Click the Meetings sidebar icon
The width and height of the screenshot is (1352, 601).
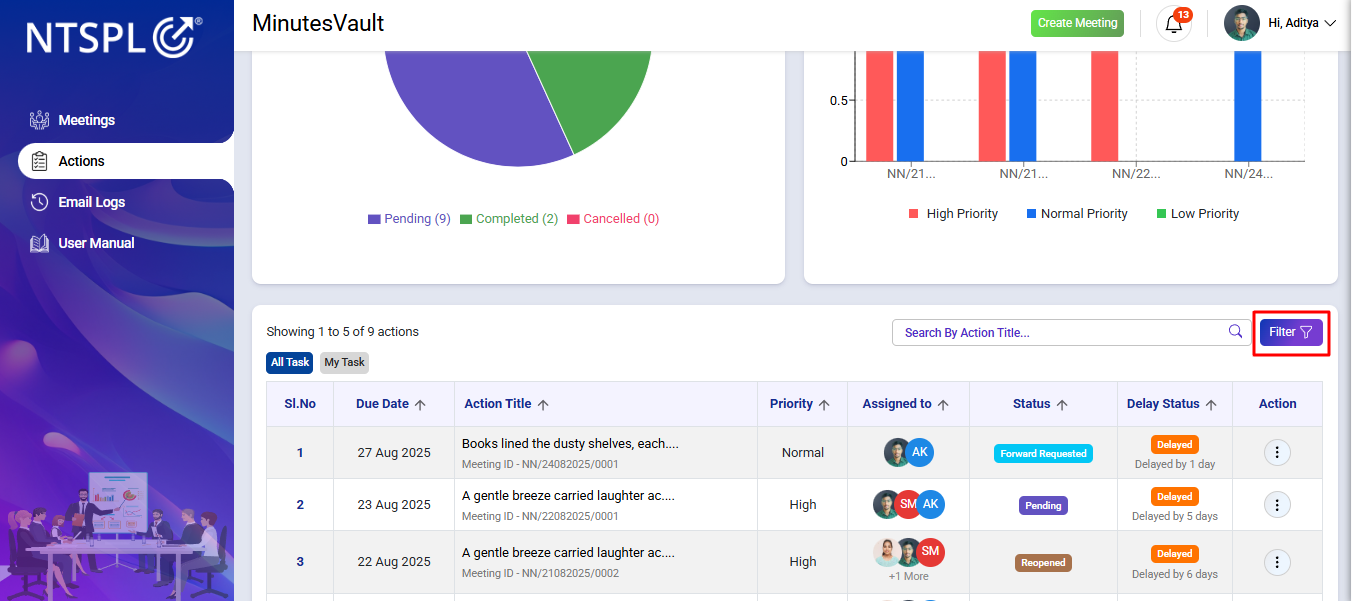click(x=40, y=120)
